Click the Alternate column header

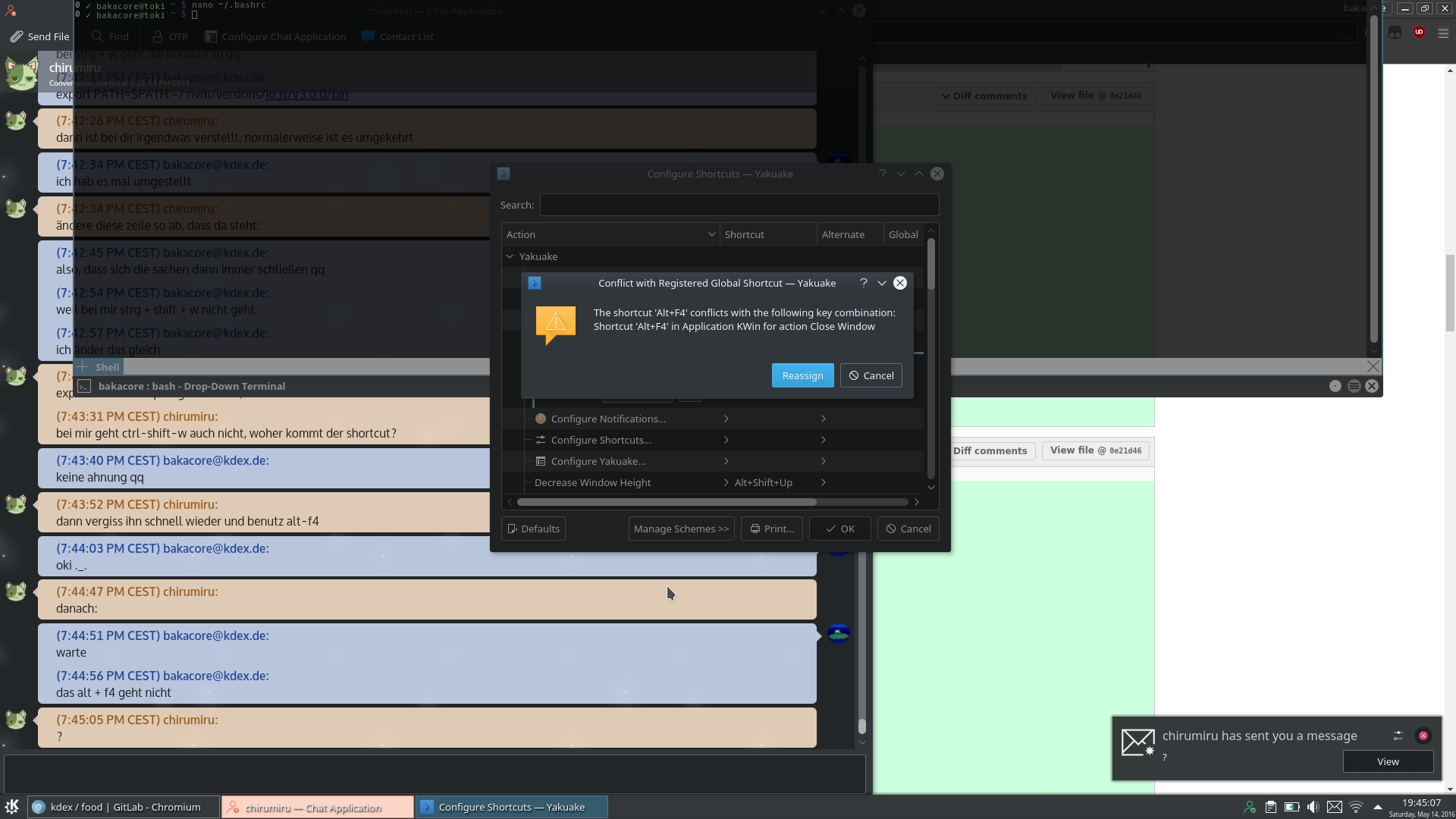[850, 234]
